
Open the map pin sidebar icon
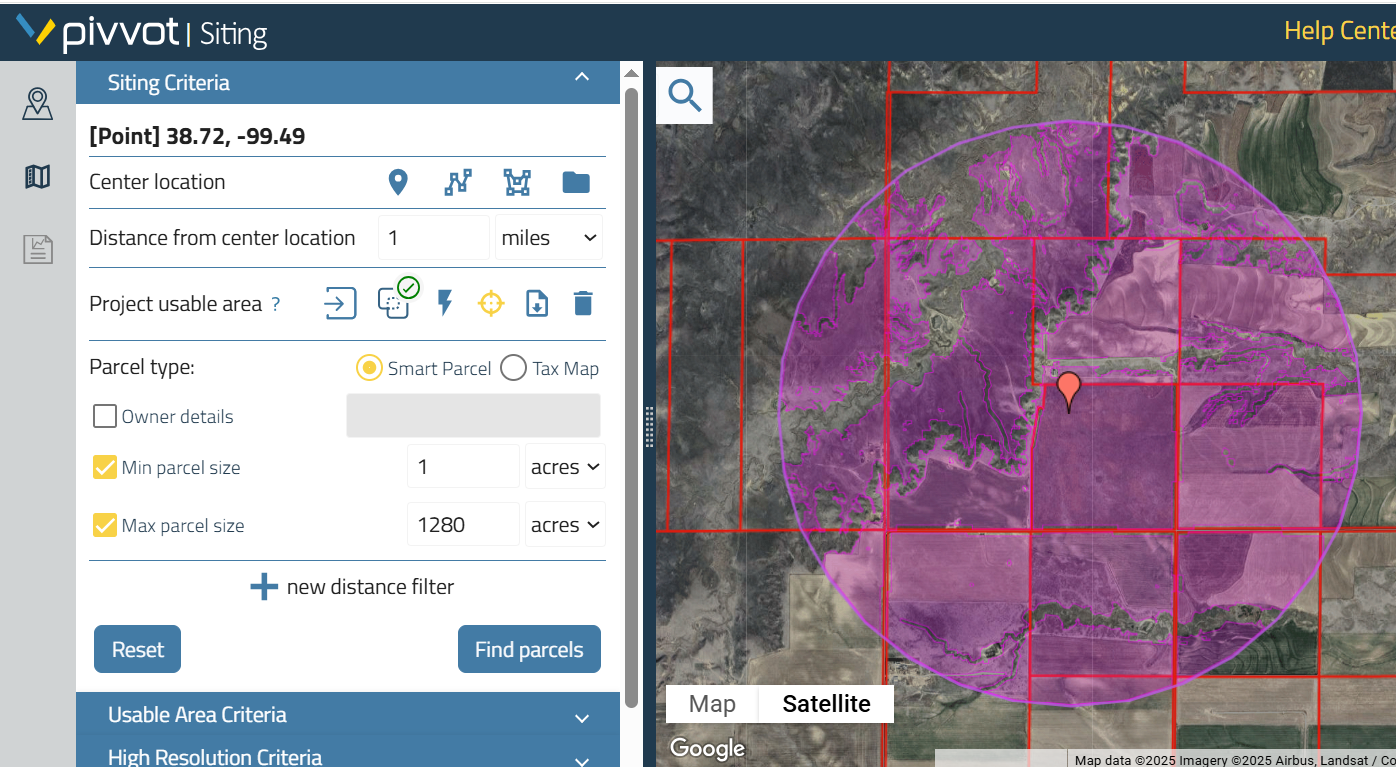tap(38, 103)
